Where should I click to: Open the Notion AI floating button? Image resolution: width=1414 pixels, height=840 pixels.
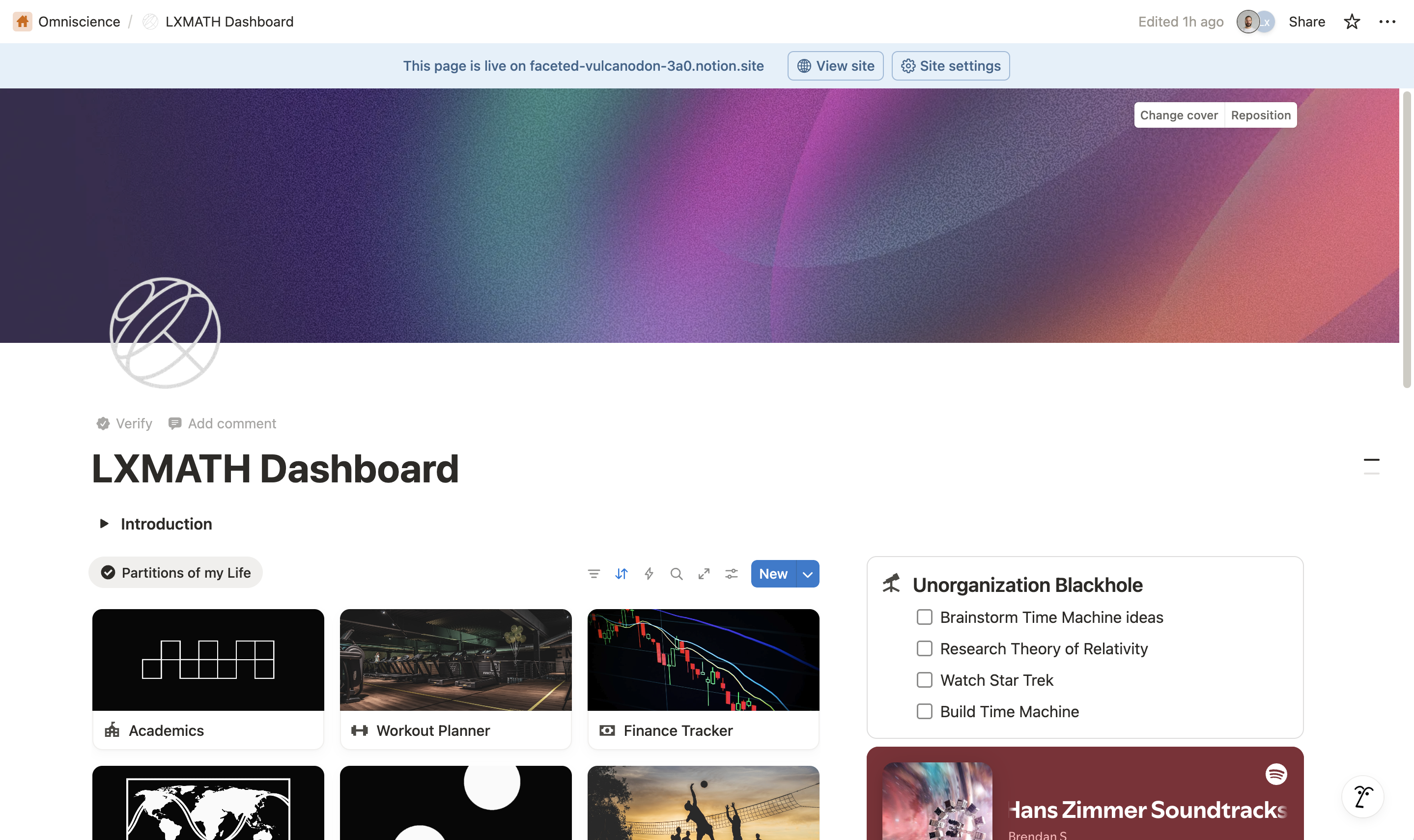coord(1362,796)
